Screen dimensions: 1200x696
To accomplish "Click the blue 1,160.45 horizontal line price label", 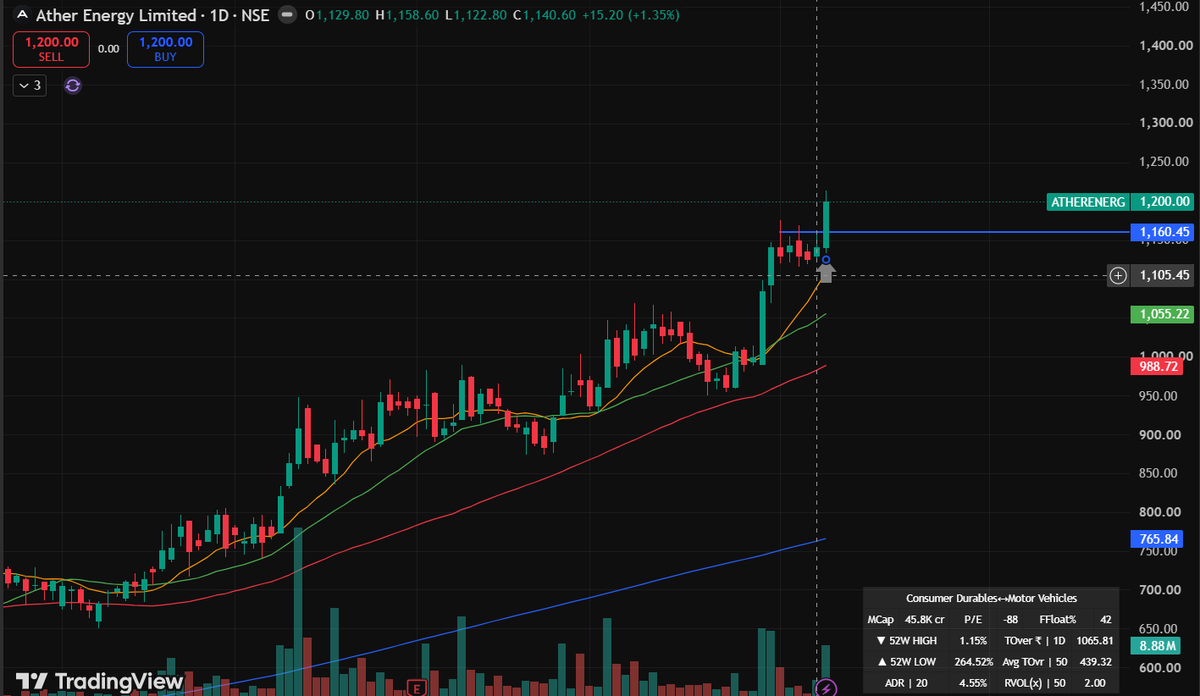I will click(1164, 232).
